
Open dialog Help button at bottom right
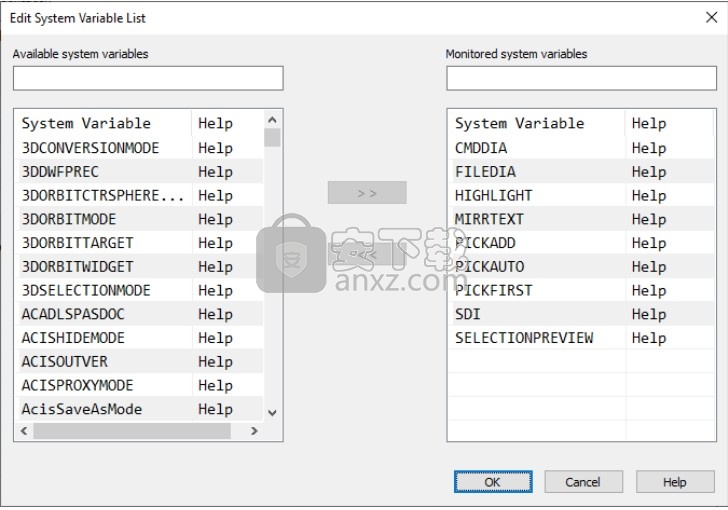click(675, 482)
